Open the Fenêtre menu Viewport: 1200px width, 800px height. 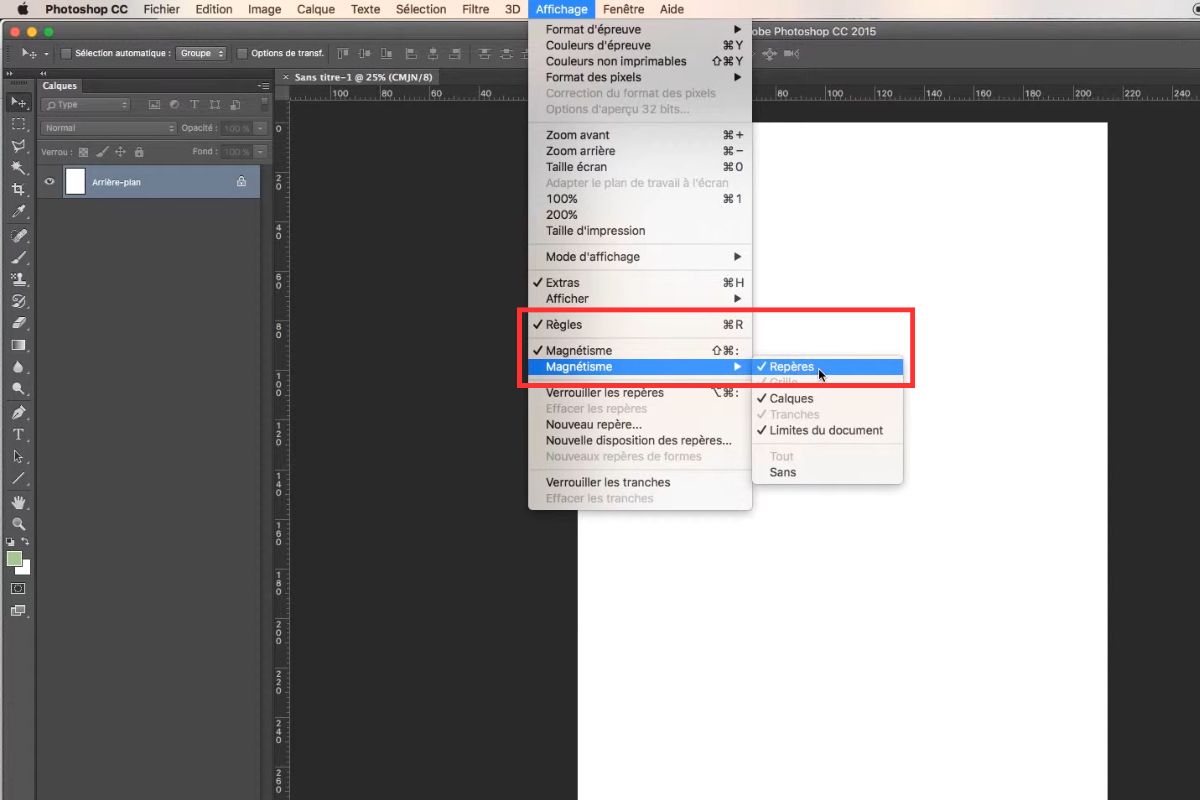[x=624, y=9]
